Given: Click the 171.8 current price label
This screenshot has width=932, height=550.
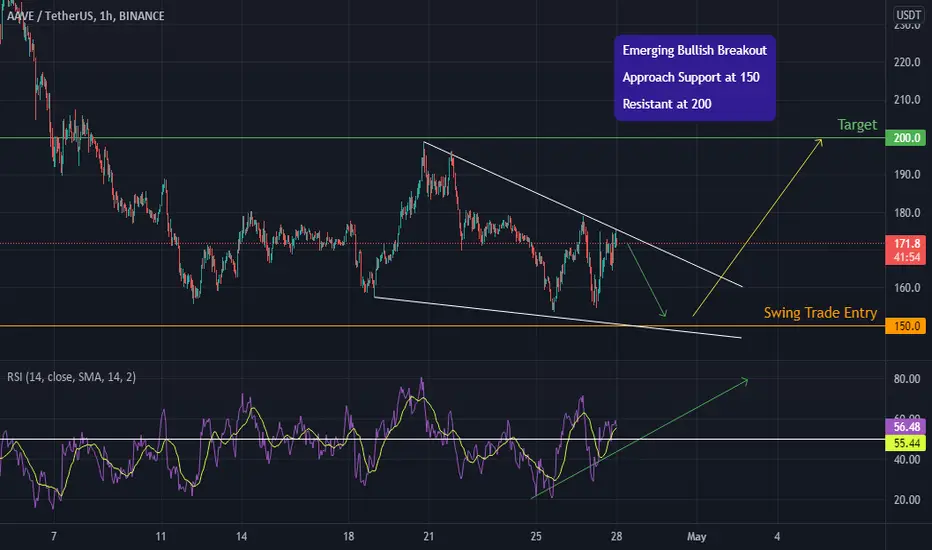Looking at the screenshot, I should click(x=906, y=243).
